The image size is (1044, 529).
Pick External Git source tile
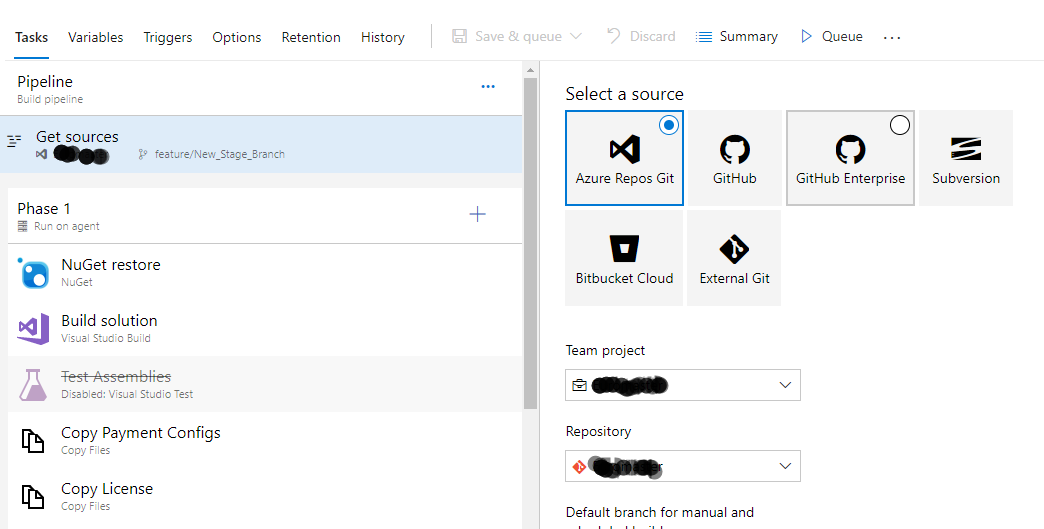tap(734, 258)
